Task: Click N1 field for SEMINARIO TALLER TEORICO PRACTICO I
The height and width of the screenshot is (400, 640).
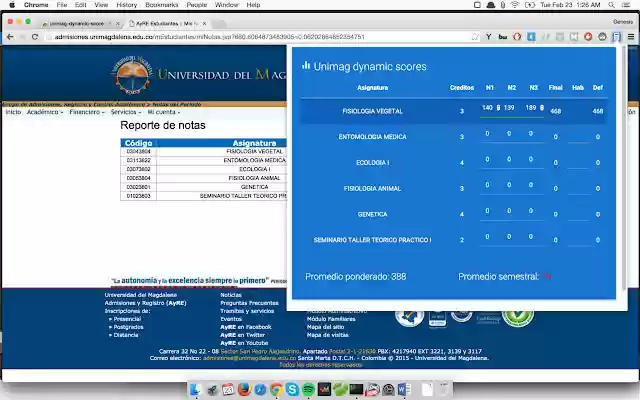Action: (x=487, y=237)
